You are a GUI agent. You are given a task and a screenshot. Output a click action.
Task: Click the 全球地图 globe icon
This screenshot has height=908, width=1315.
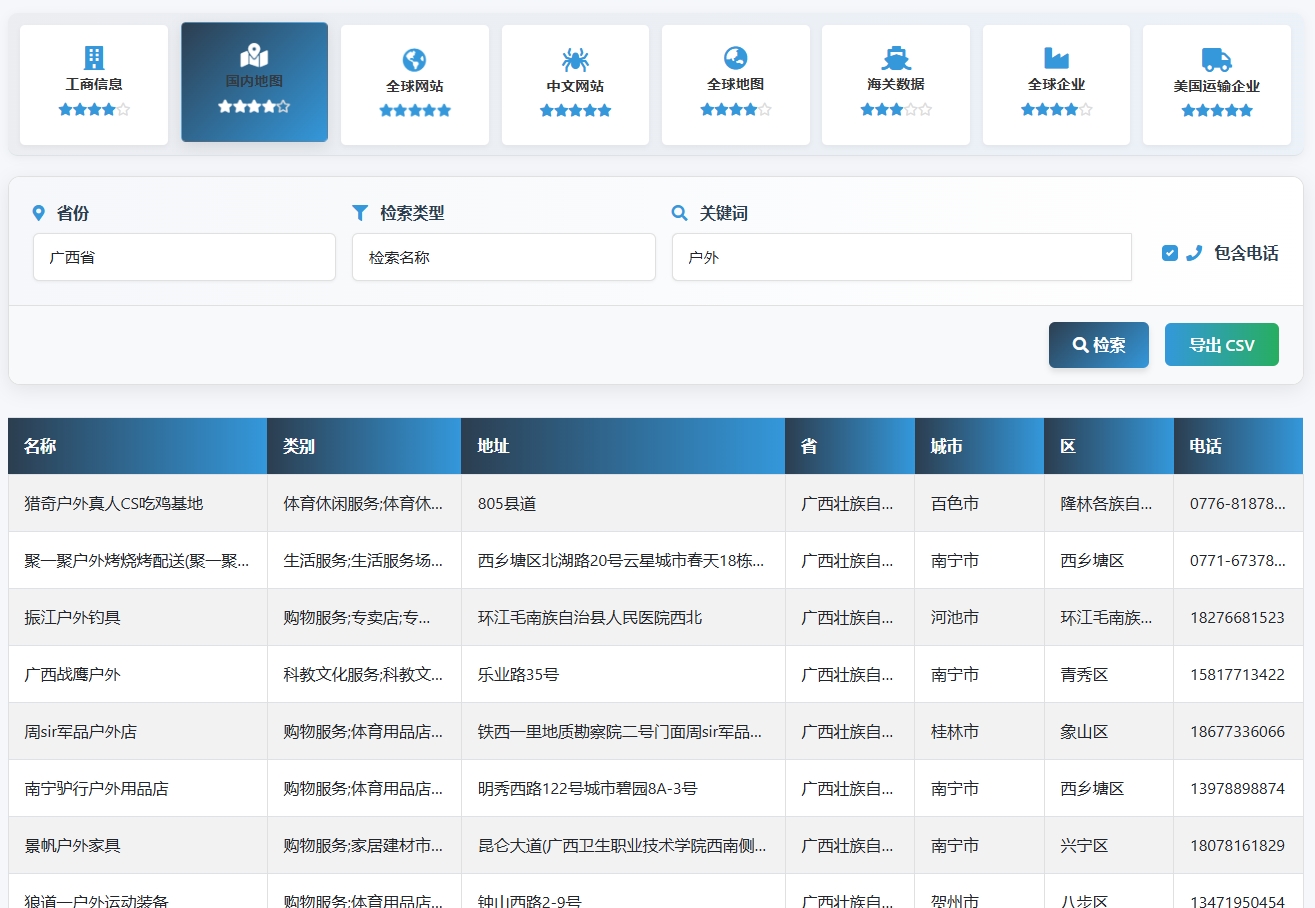point(736,57)
